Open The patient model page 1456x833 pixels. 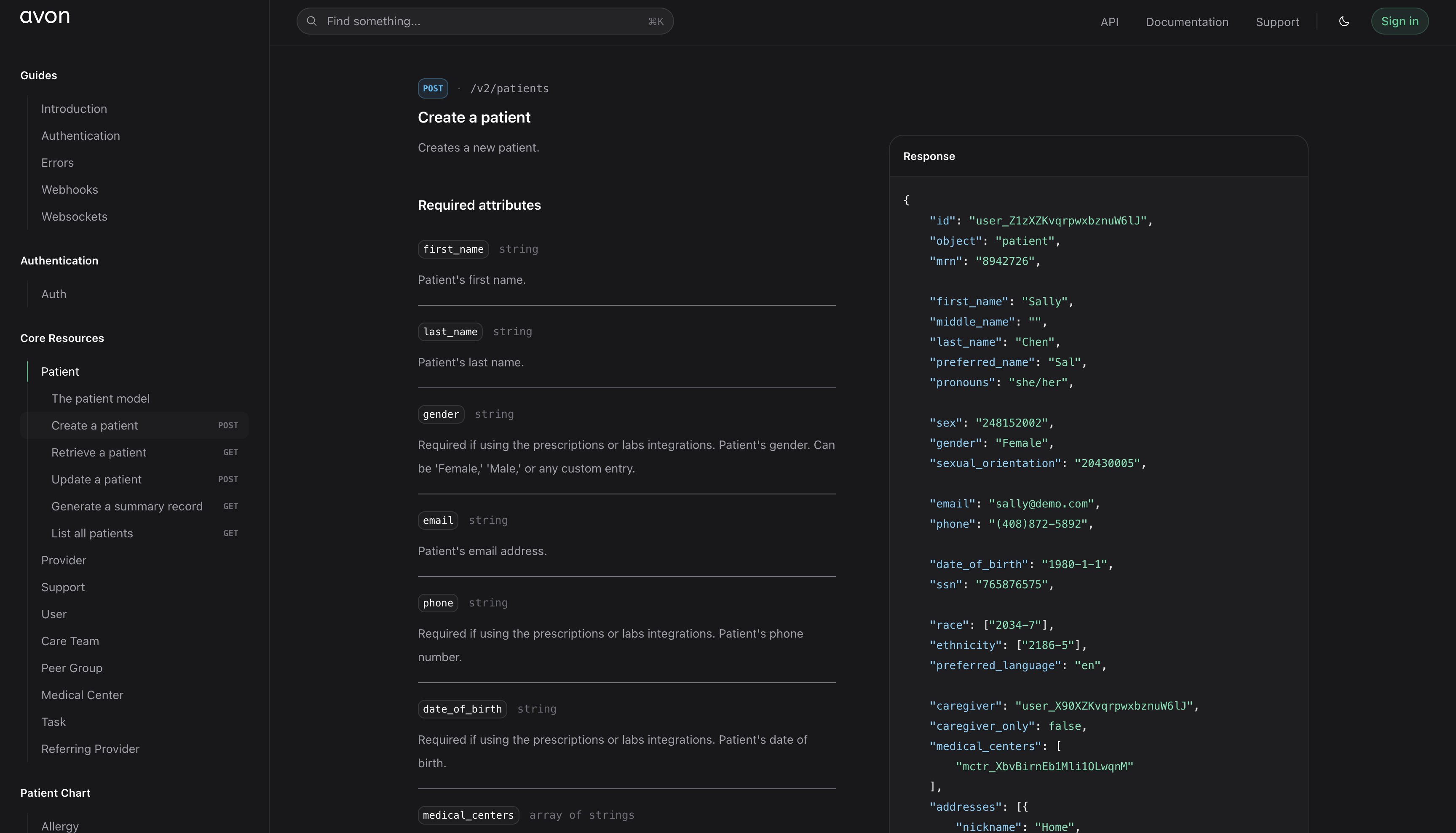tap(101, 398)
